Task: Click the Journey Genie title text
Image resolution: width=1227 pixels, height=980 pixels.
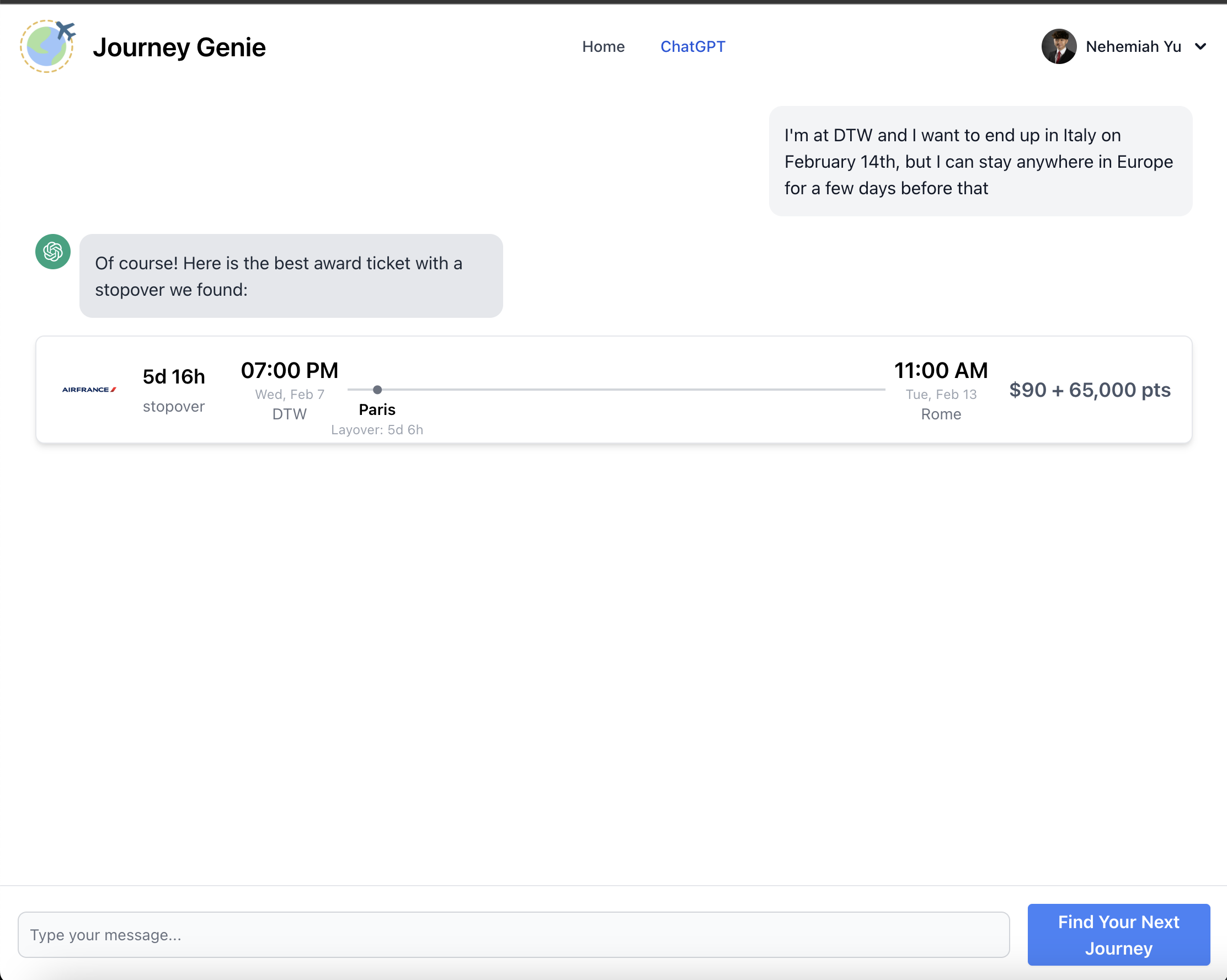Action: pyautogui.click(x=179, y=47)
